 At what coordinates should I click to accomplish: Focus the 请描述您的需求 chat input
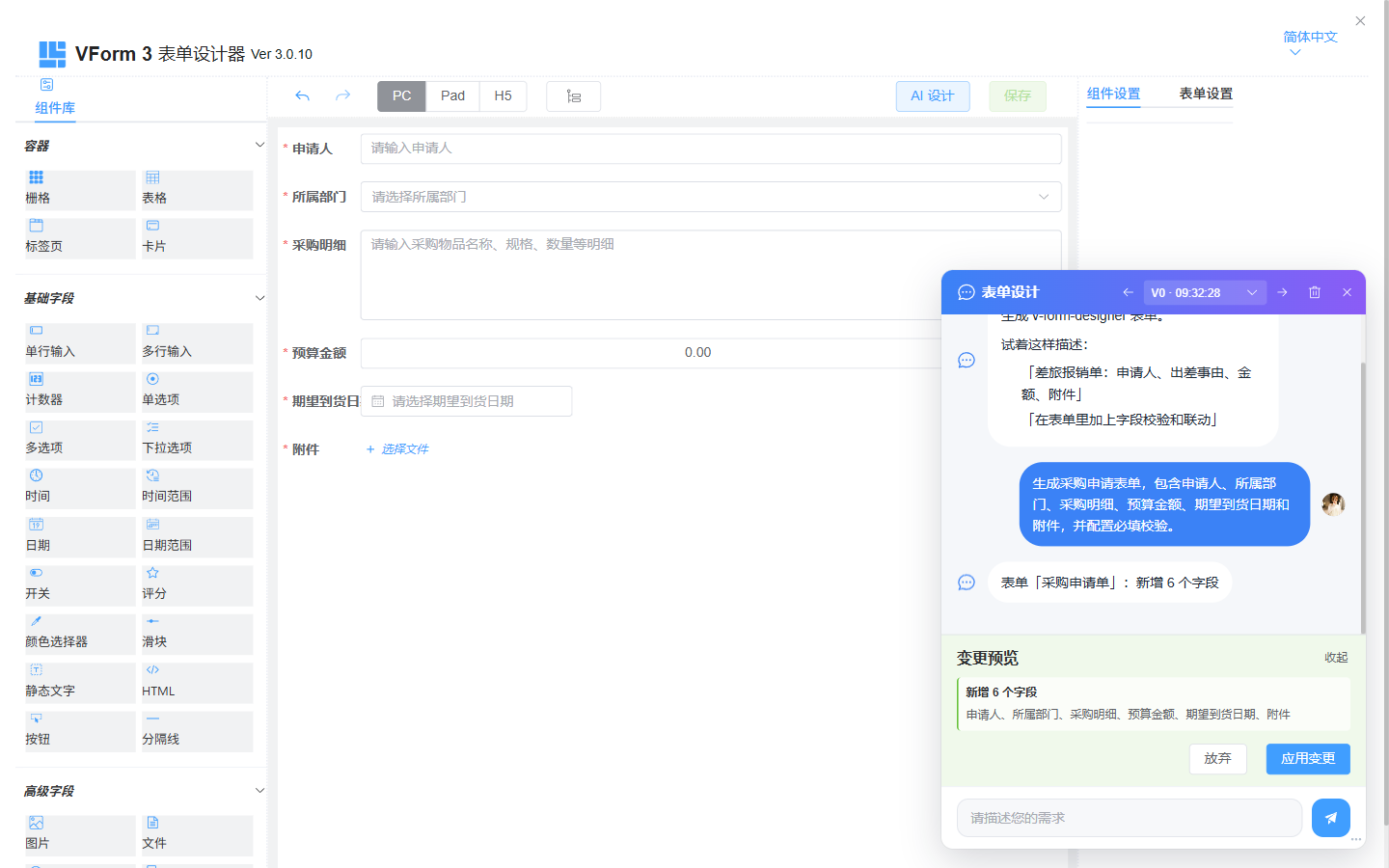1130,818
